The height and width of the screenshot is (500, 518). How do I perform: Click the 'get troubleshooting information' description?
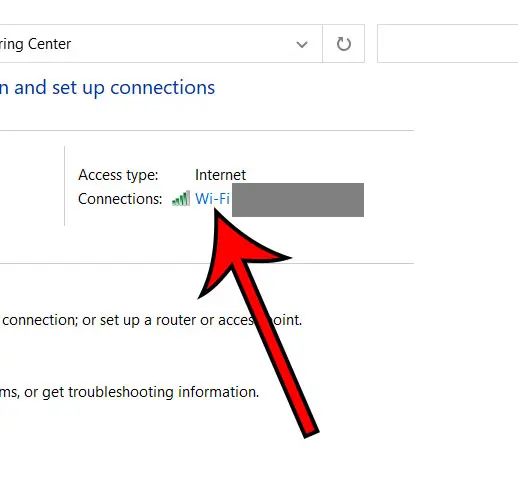coord(150,392)
